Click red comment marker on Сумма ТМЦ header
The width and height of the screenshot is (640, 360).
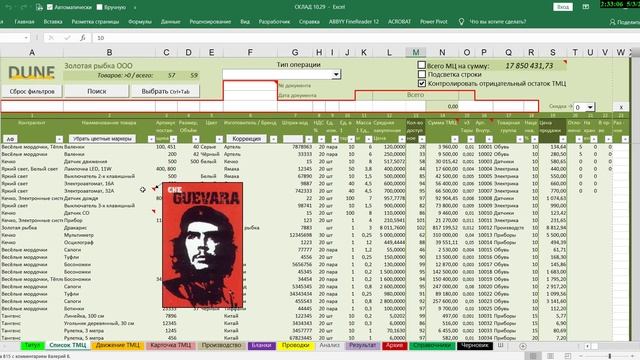coord(457,120)
